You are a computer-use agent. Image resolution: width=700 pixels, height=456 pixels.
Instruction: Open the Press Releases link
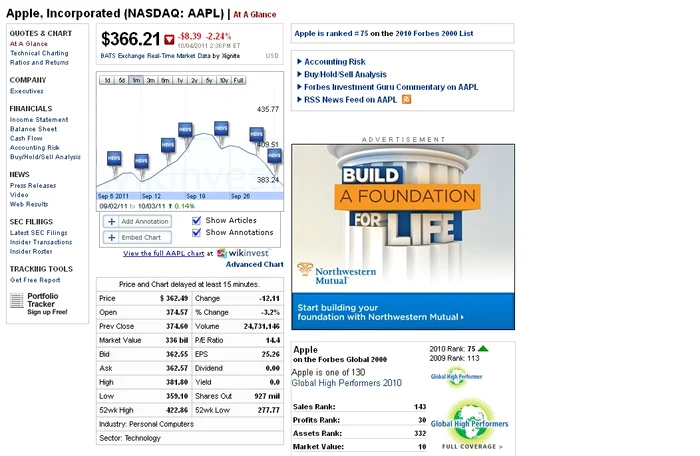click(x=33, y=185)
